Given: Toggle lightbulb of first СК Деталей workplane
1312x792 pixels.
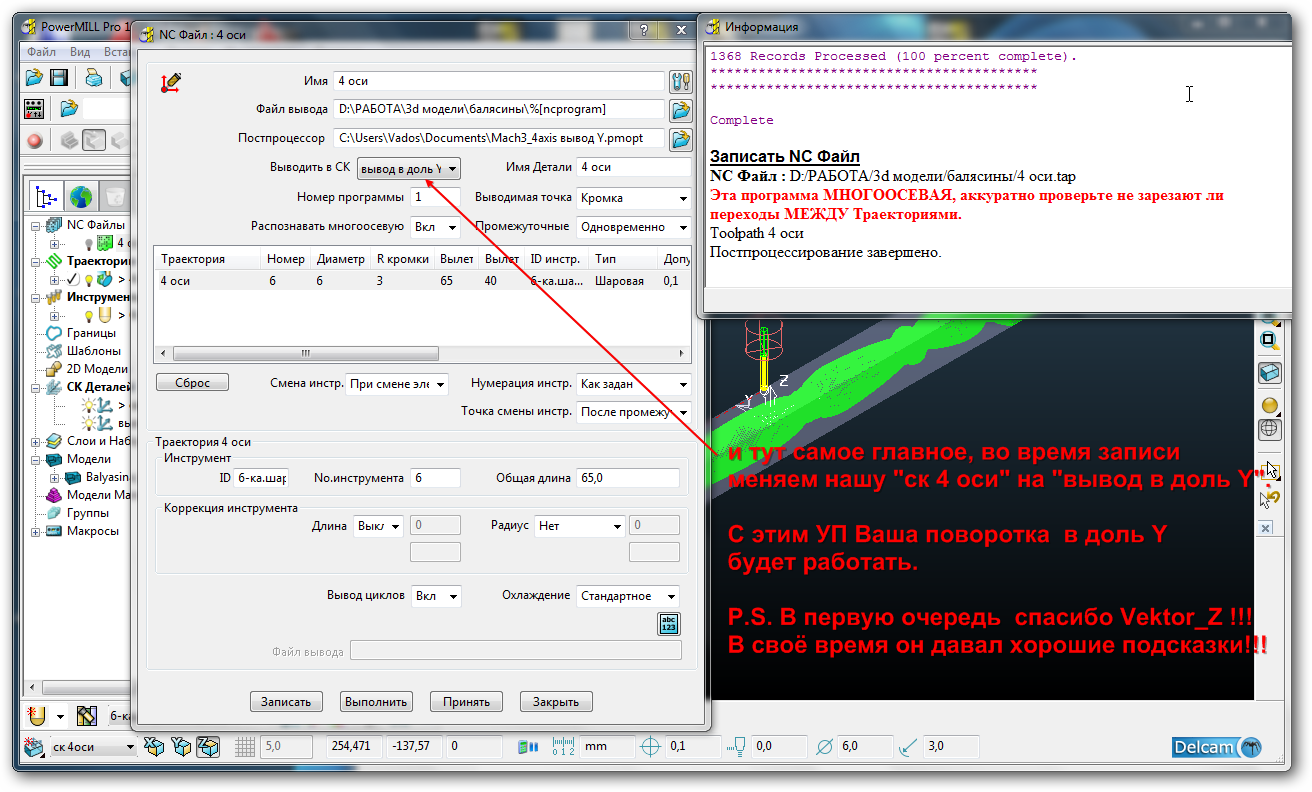Looking at the screenshot, I should [90, 405].
